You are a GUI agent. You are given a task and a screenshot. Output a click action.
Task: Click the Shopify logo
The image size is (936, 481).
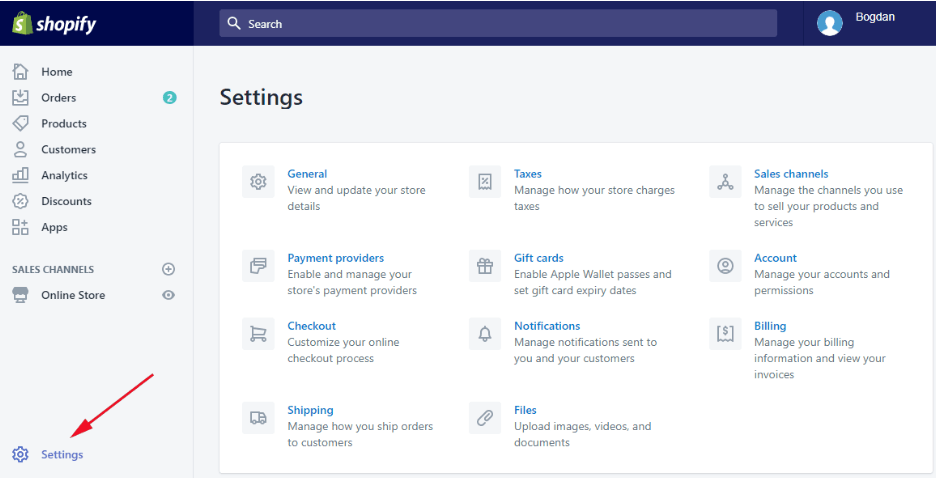(54, 24)
